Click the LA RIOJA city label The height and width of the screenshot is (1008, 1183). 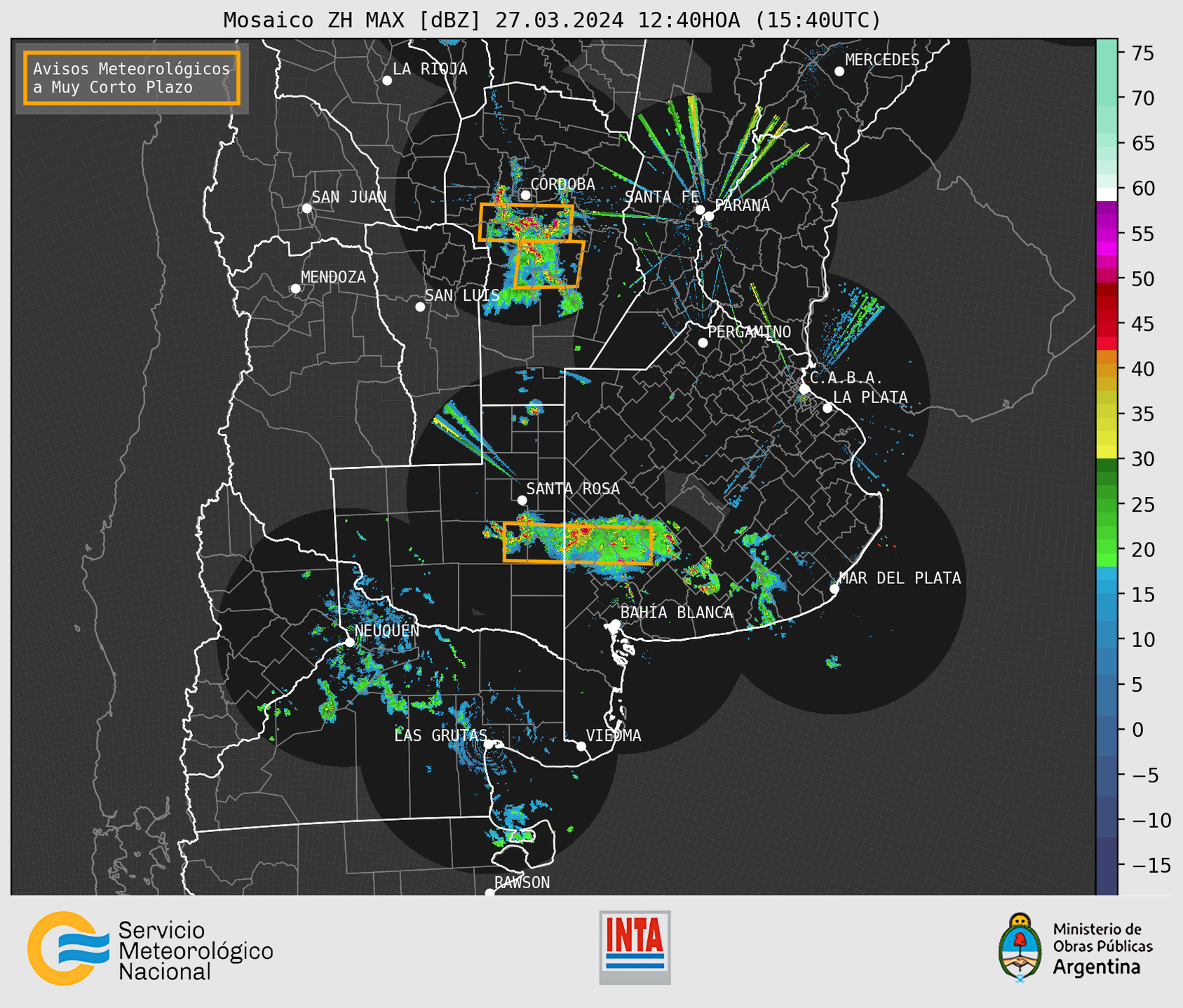click(x=430, y=69)
